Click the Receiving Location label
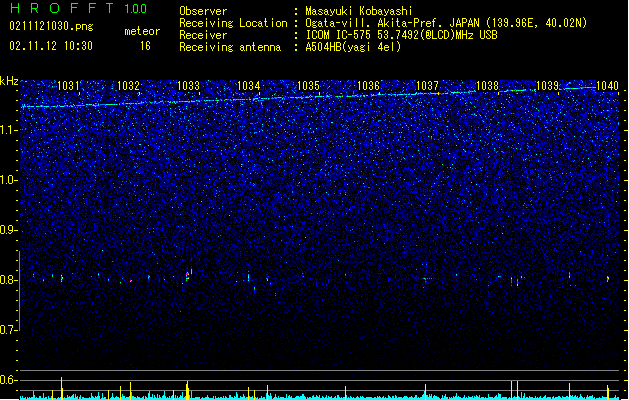 [x=233, y=23]
